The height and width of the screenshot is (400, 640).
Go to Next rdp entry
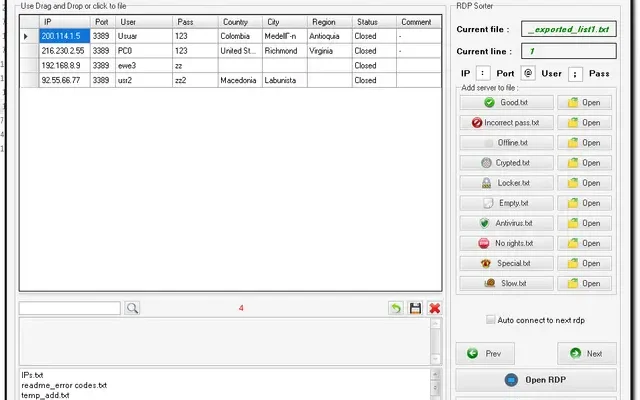coord(586,353)
